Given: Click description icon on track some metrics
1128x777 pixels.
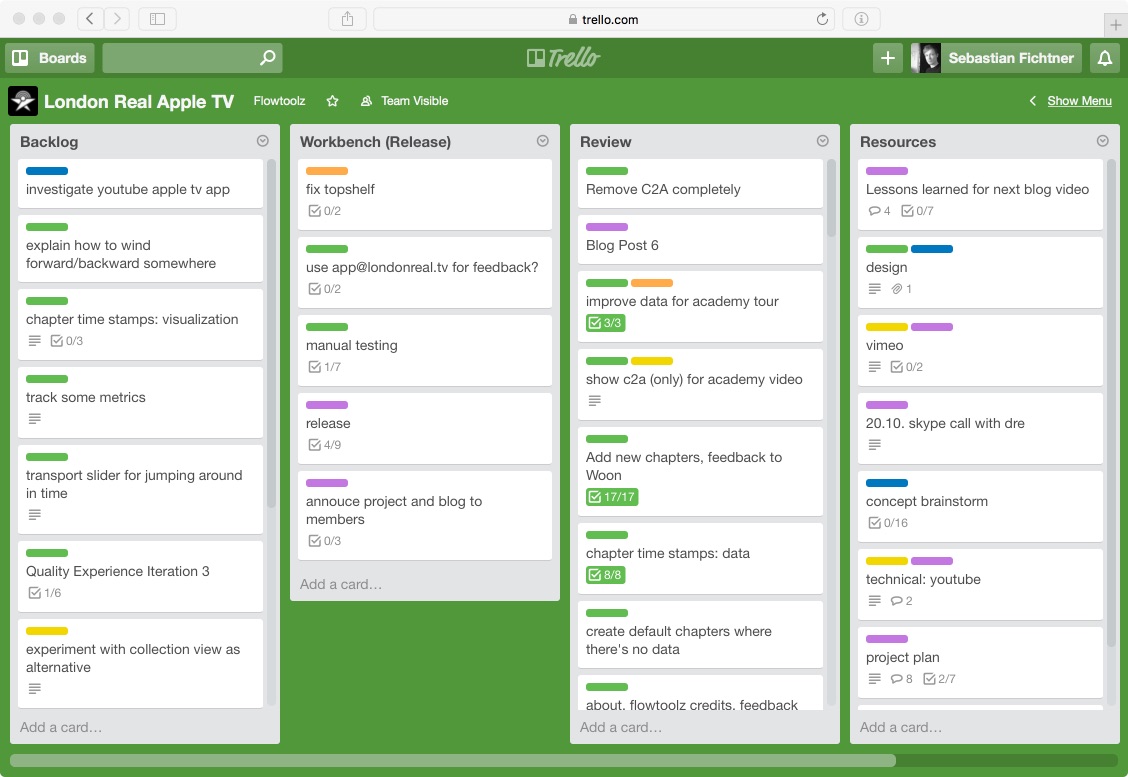Looking at the screenshot, I should pos(35,419).
